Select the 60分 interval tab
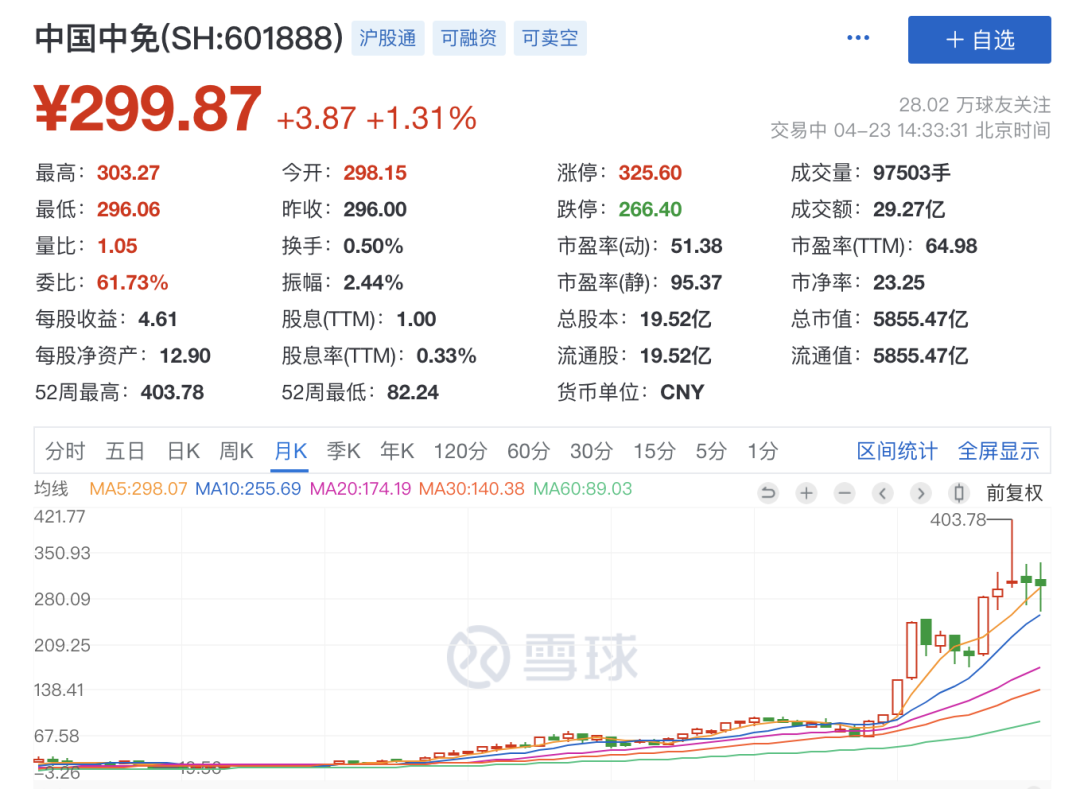The width and height of the screenshot is (1080, 789). (x=528, y=452)
